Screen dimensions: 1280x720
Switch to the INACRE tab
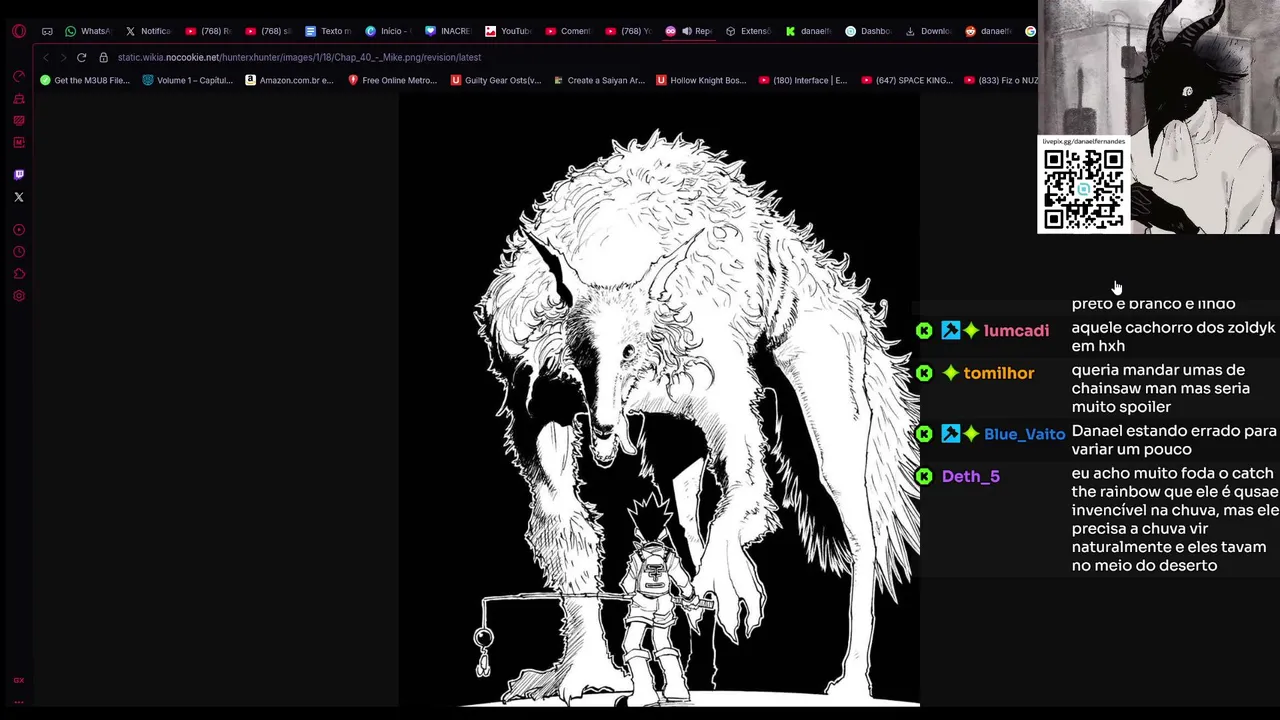[448, 31]
